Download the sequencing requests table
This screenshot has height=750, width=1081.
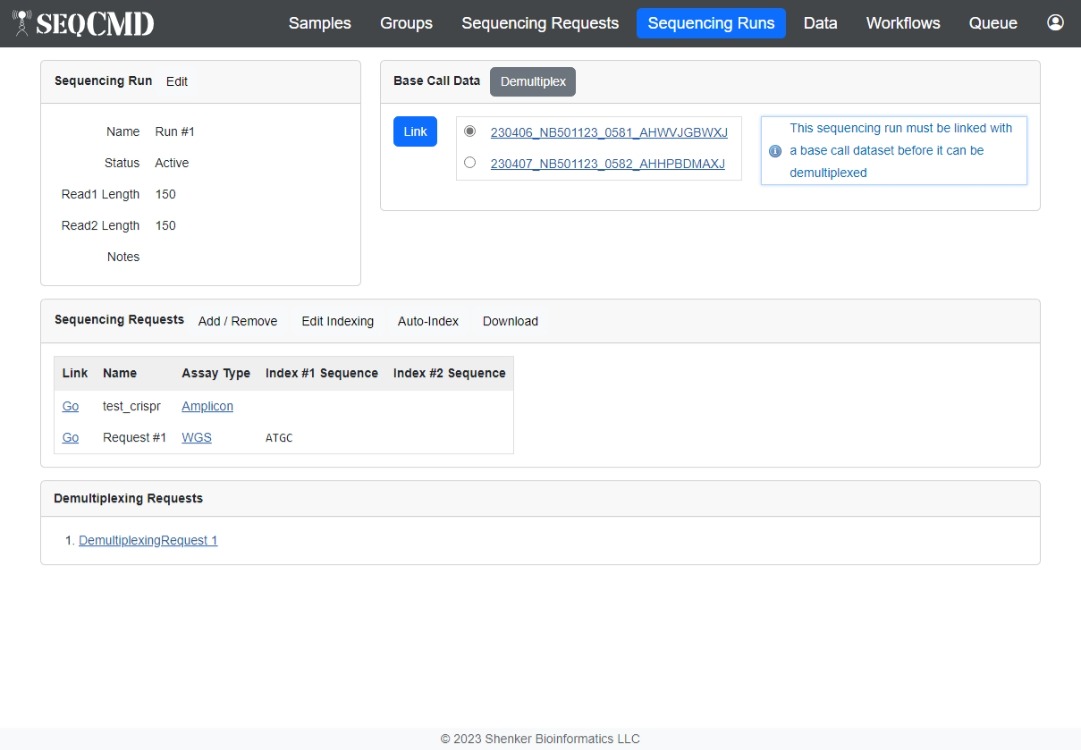click(510, 321)
